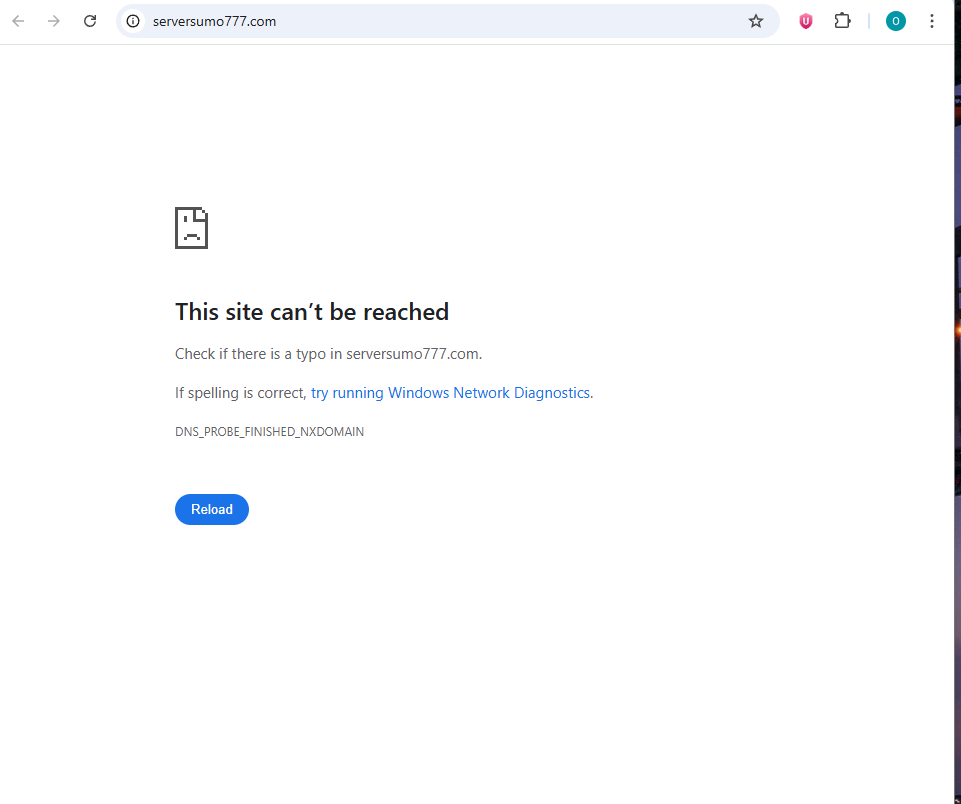This screenshot has height=804, width=961.
Task: Click the serversumo777.com URL in address bar
Action: (x=214, y=21)
